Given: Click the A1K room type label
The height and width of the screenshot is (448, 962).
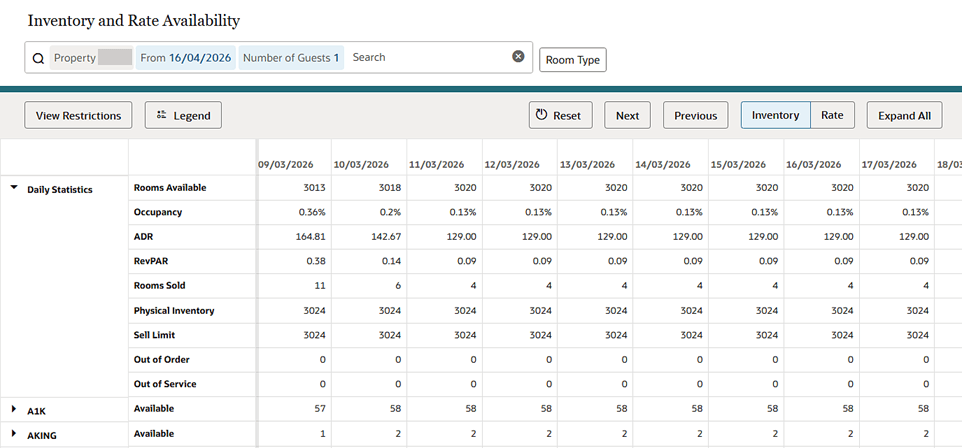Looking at the screenshot, I should point(36,411).
